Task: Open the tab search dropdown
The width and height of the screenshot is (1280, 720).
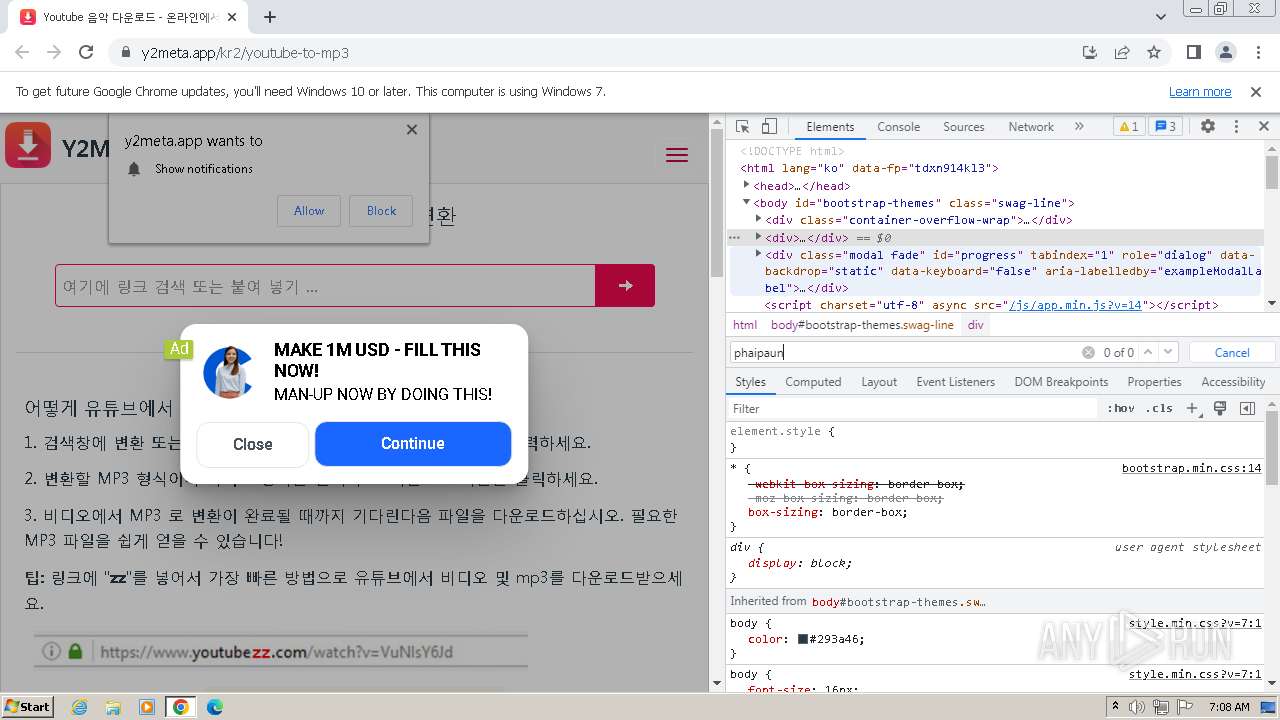Action: pyautogui.click(x=1161, y=17)
